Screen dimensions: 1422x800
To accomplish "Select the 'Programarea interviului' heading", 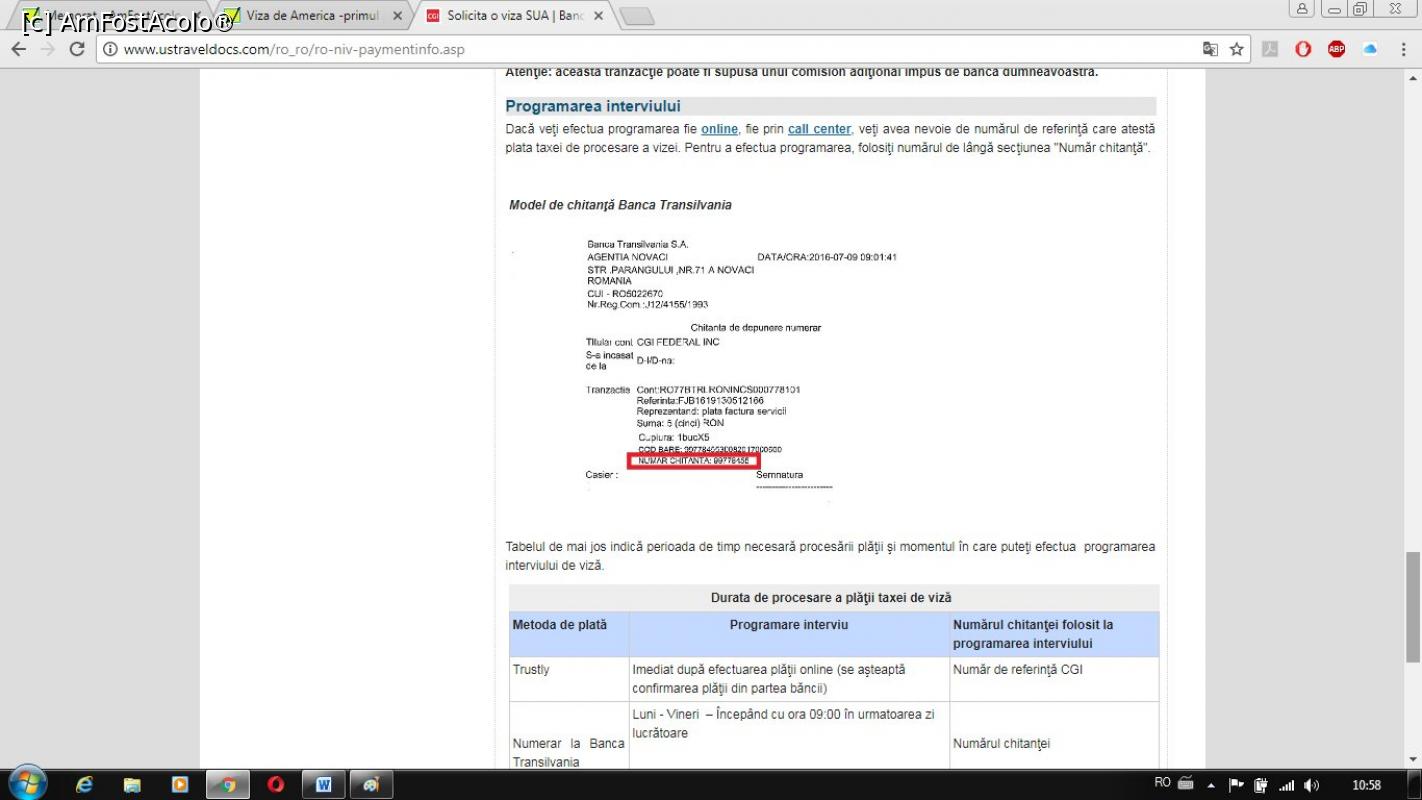I will point(593,106).
